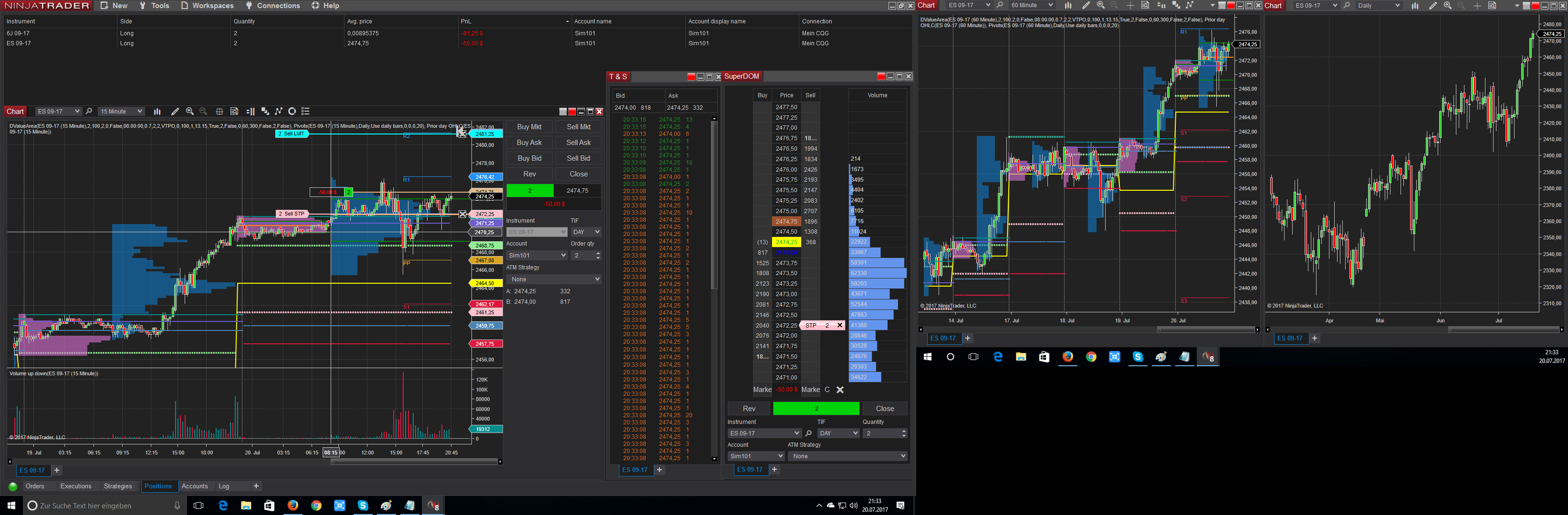Viewport: 1568px width, 515px height.
Task: Open instrument dropdown in 15 Minute chart toolbar
Action: point(58,111)
